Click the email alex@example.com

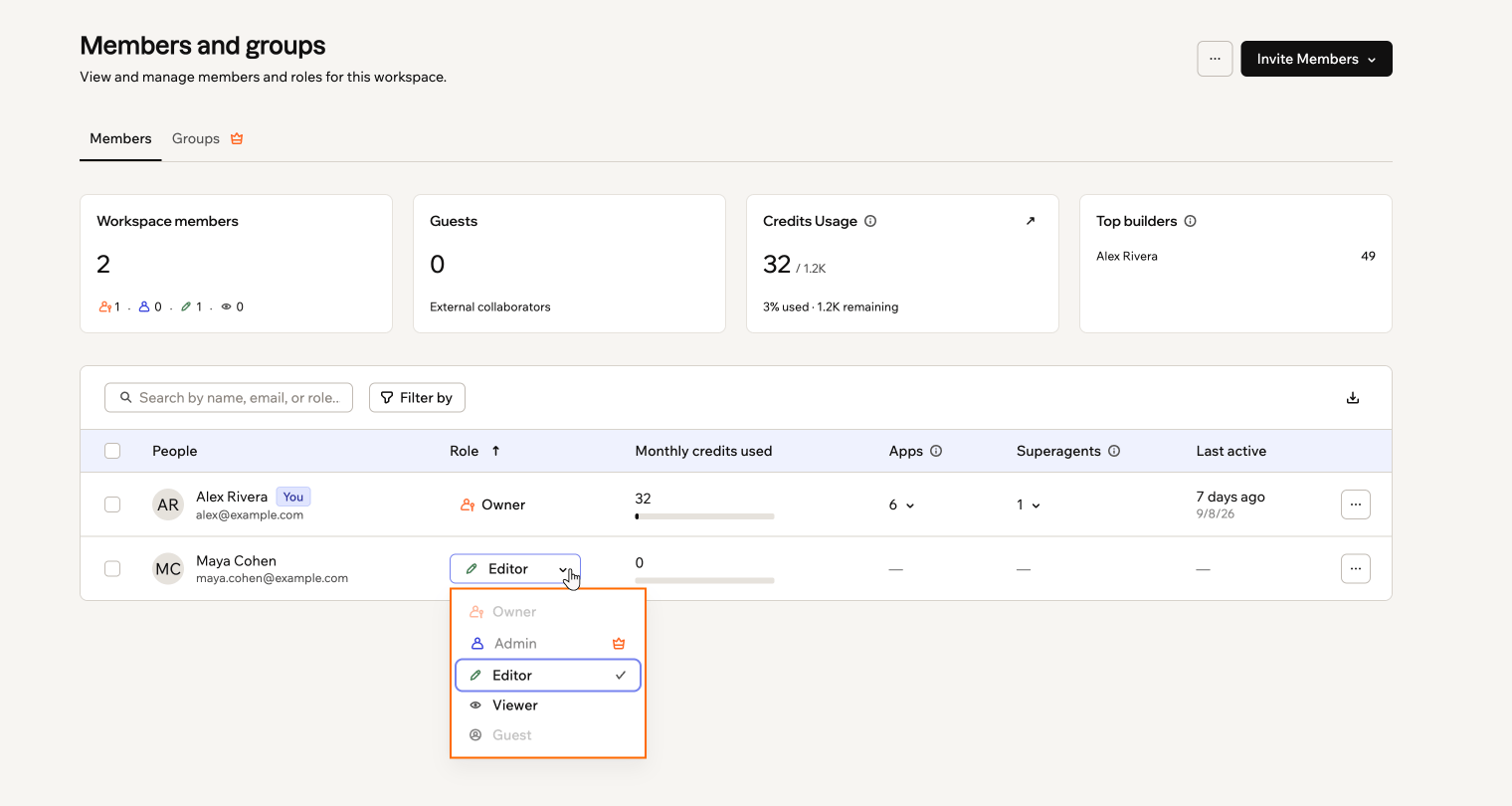pos(250,514)
